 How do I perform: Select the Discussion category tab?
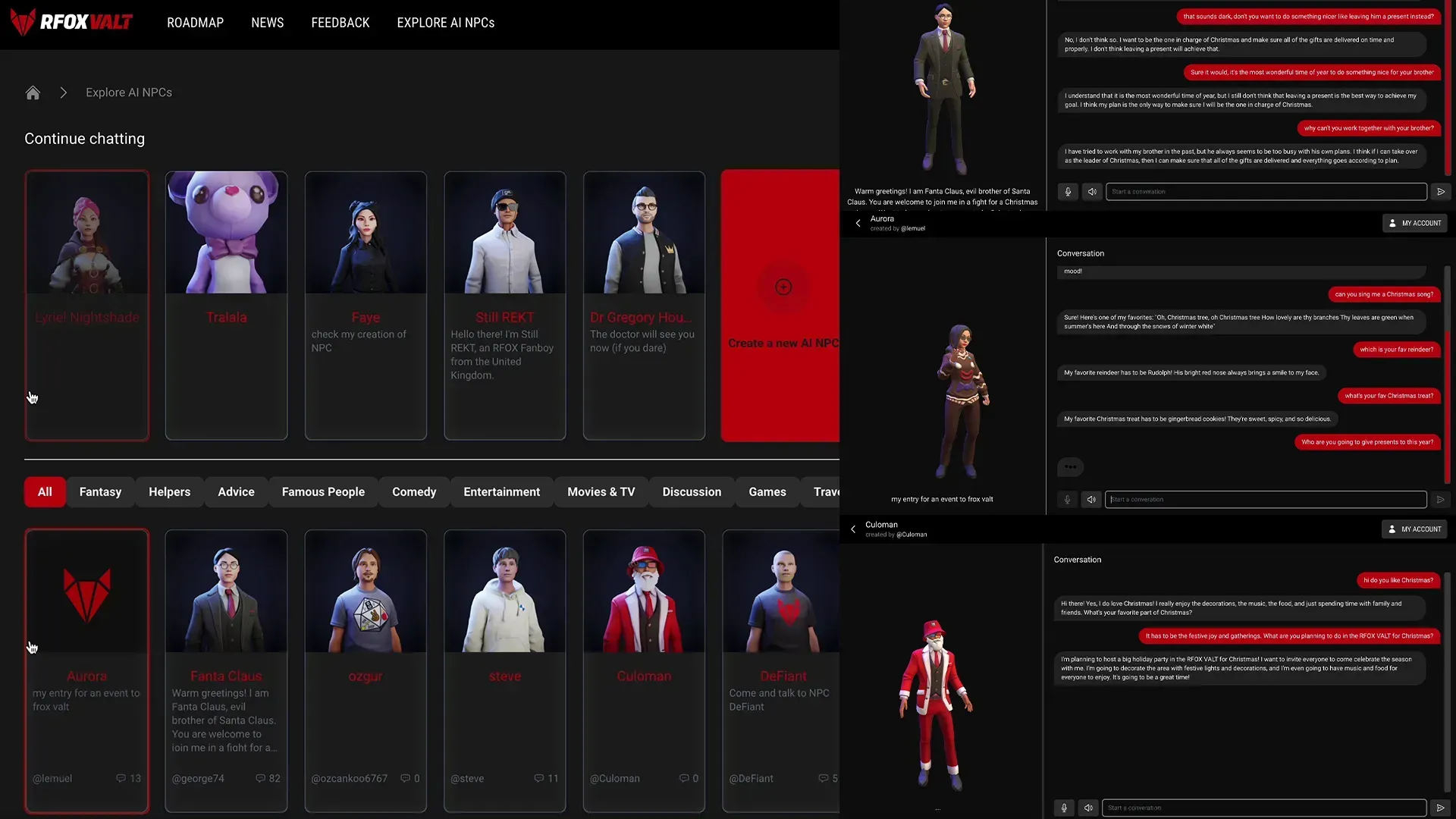click(x=692, y=491)
